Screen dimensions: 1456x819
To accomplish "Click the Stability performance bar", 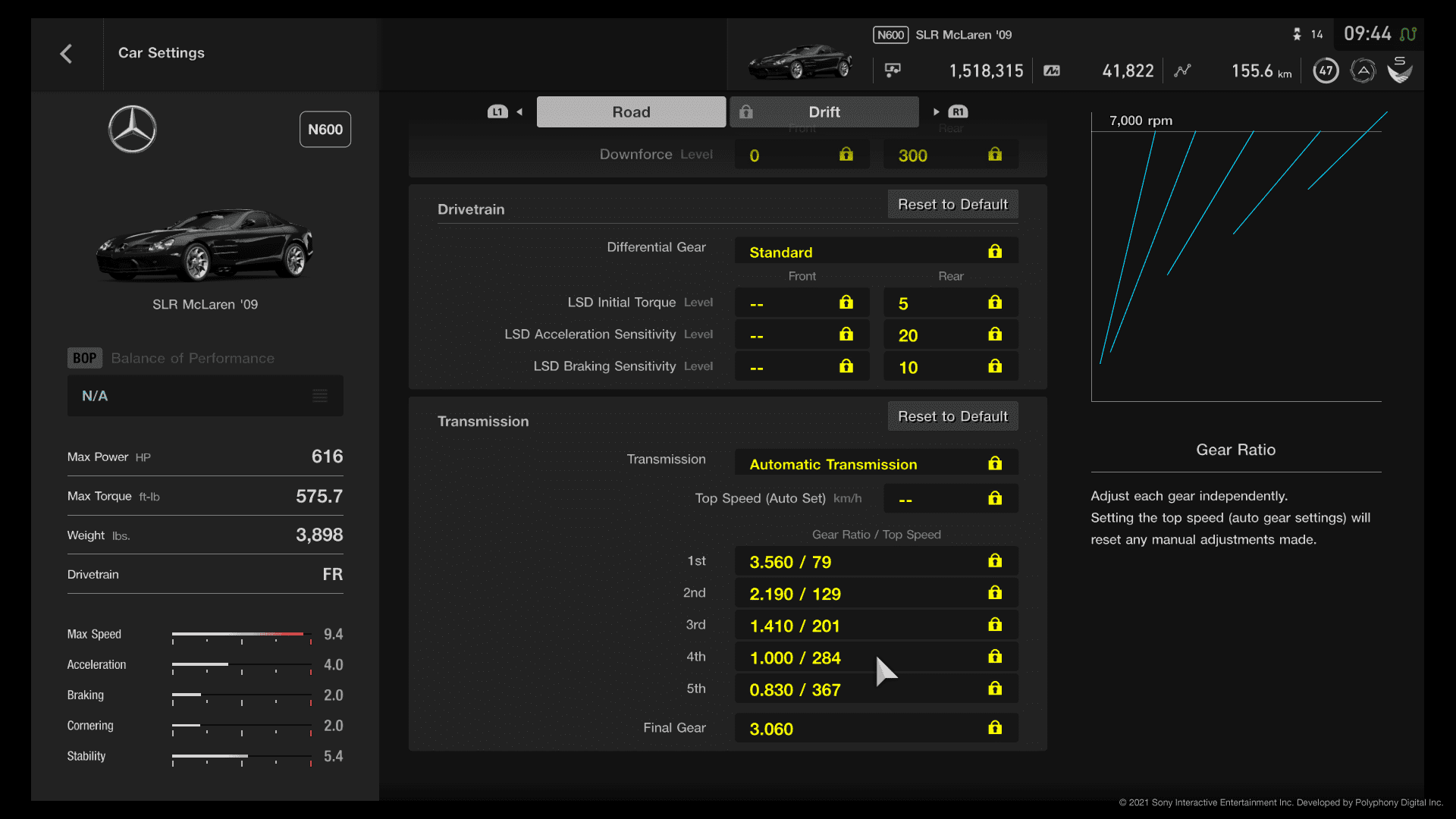I will 241,758.
